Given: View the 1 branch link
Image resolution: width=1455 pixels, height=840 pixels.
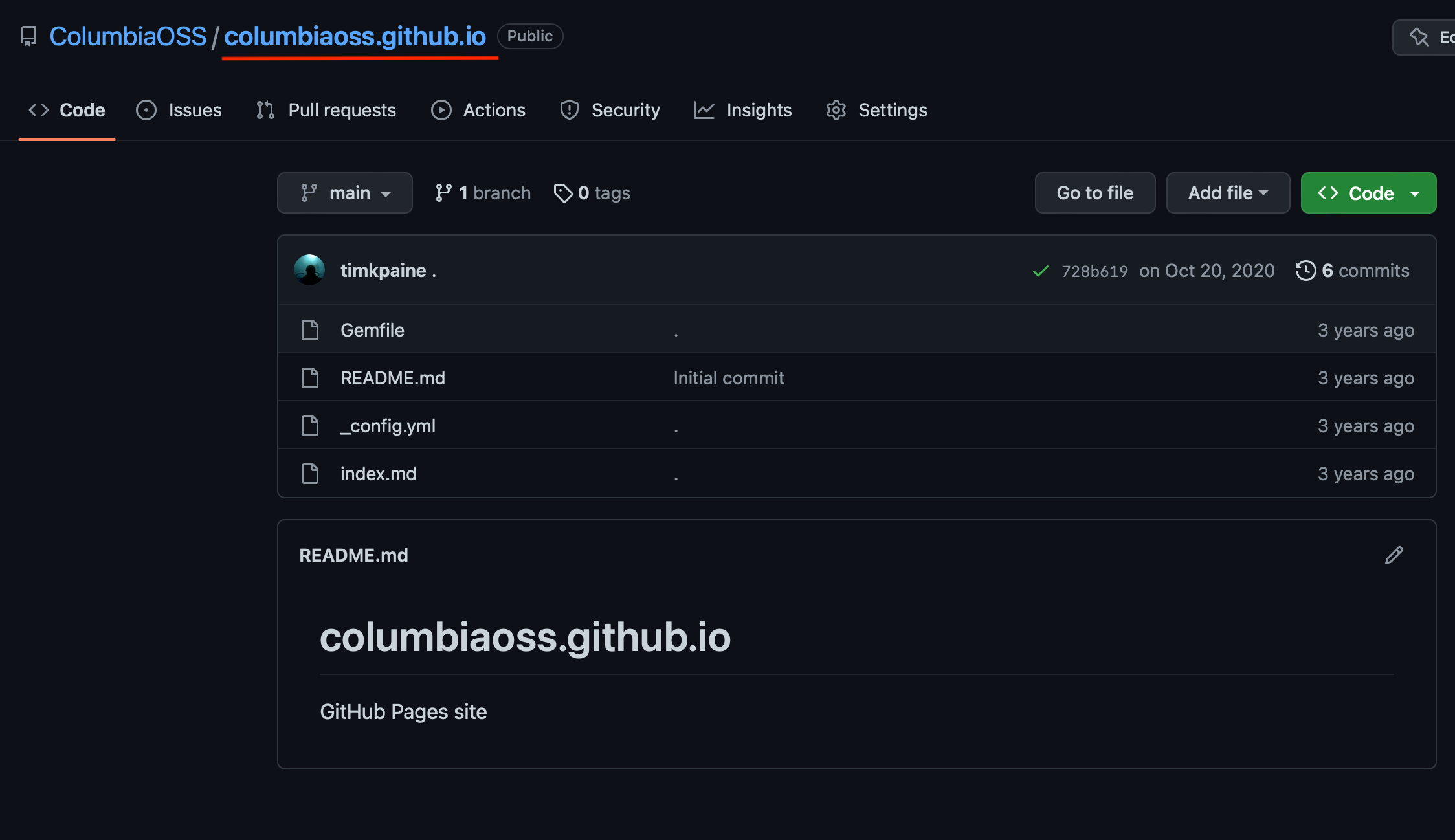Looking at the screenshot, I should 483,193.
